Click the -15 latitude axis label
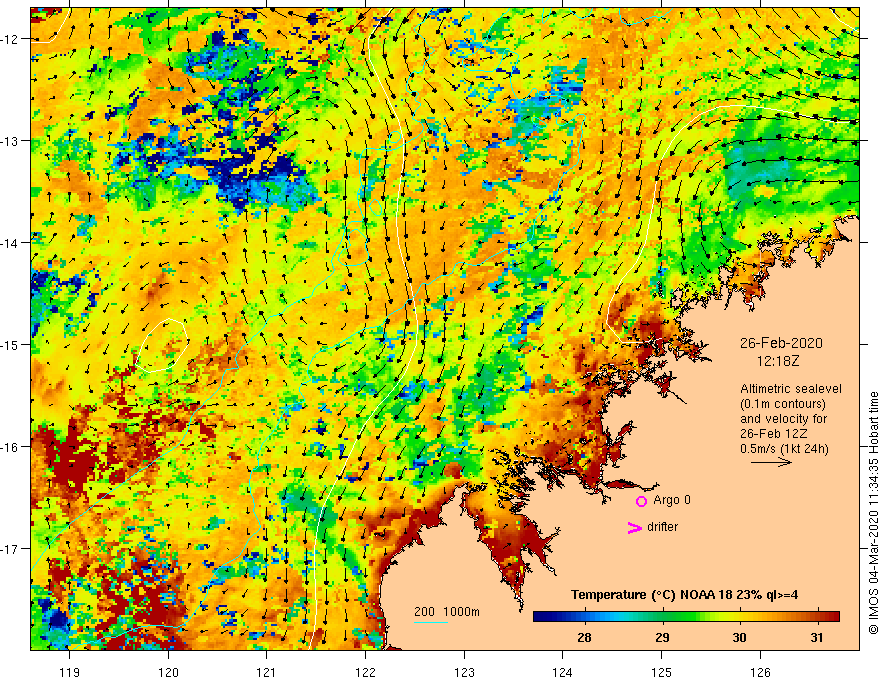Image resolution: width=880 pixels, height=680 pixels. coord(10,344)
